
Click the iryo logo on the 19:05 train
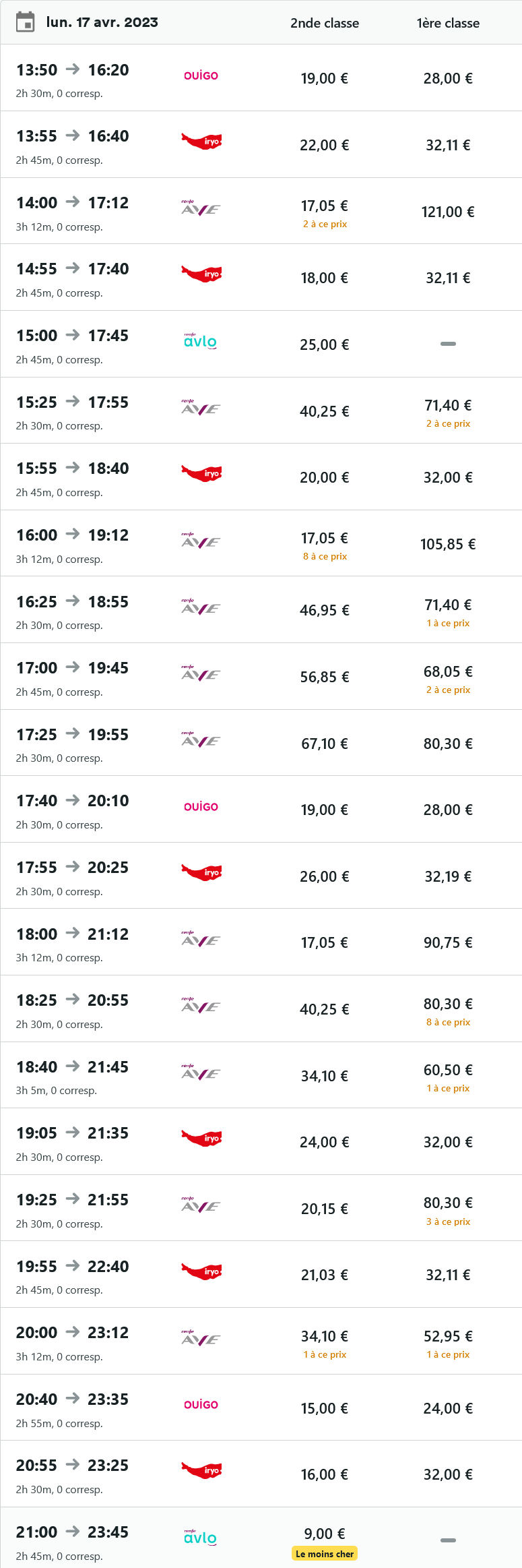point(201,1139)
